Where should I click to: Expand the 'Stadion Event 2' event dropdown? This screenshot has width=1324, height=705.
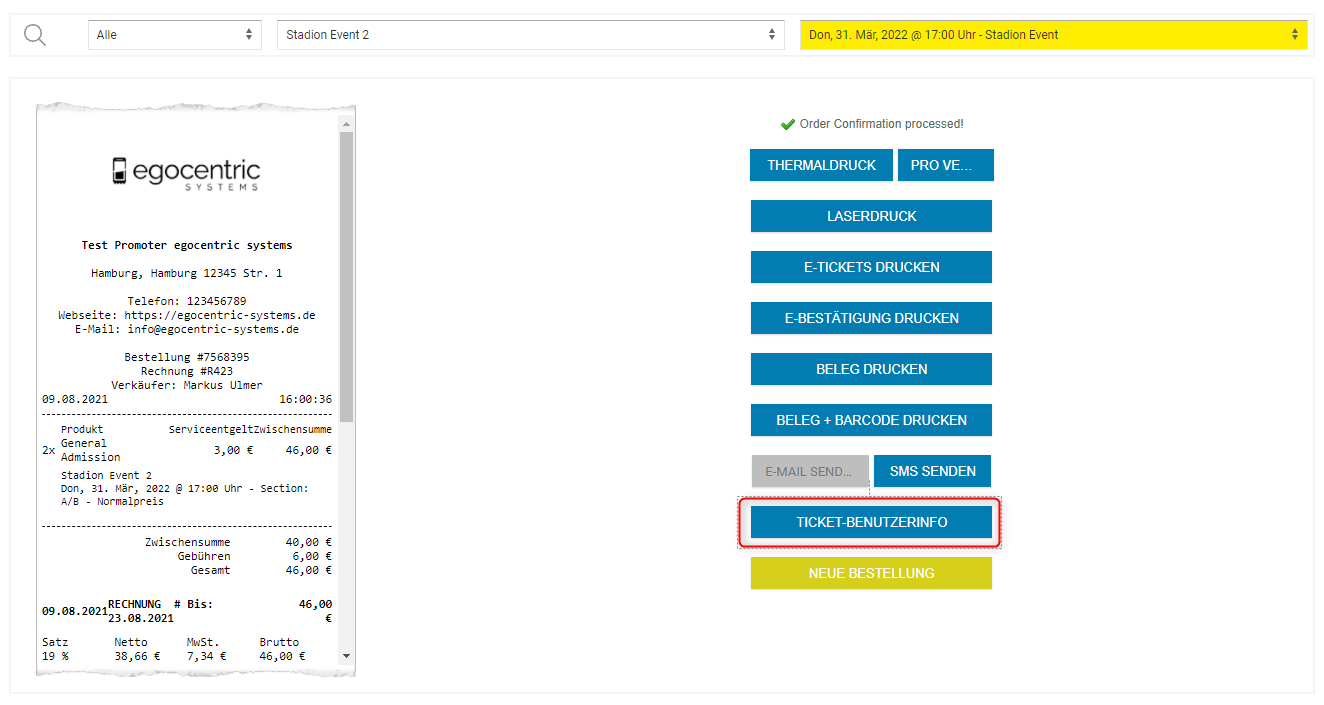(x=528, y=35)
